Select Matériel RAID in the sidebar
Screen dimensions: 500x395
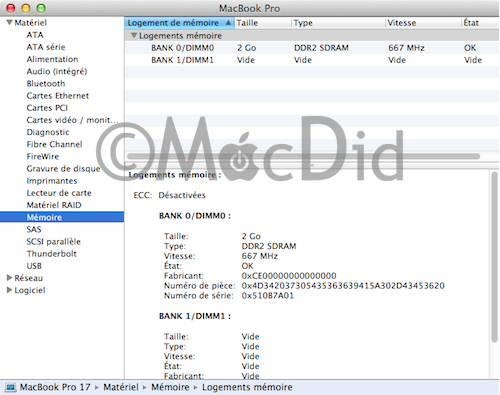click(x=54, y=205)
